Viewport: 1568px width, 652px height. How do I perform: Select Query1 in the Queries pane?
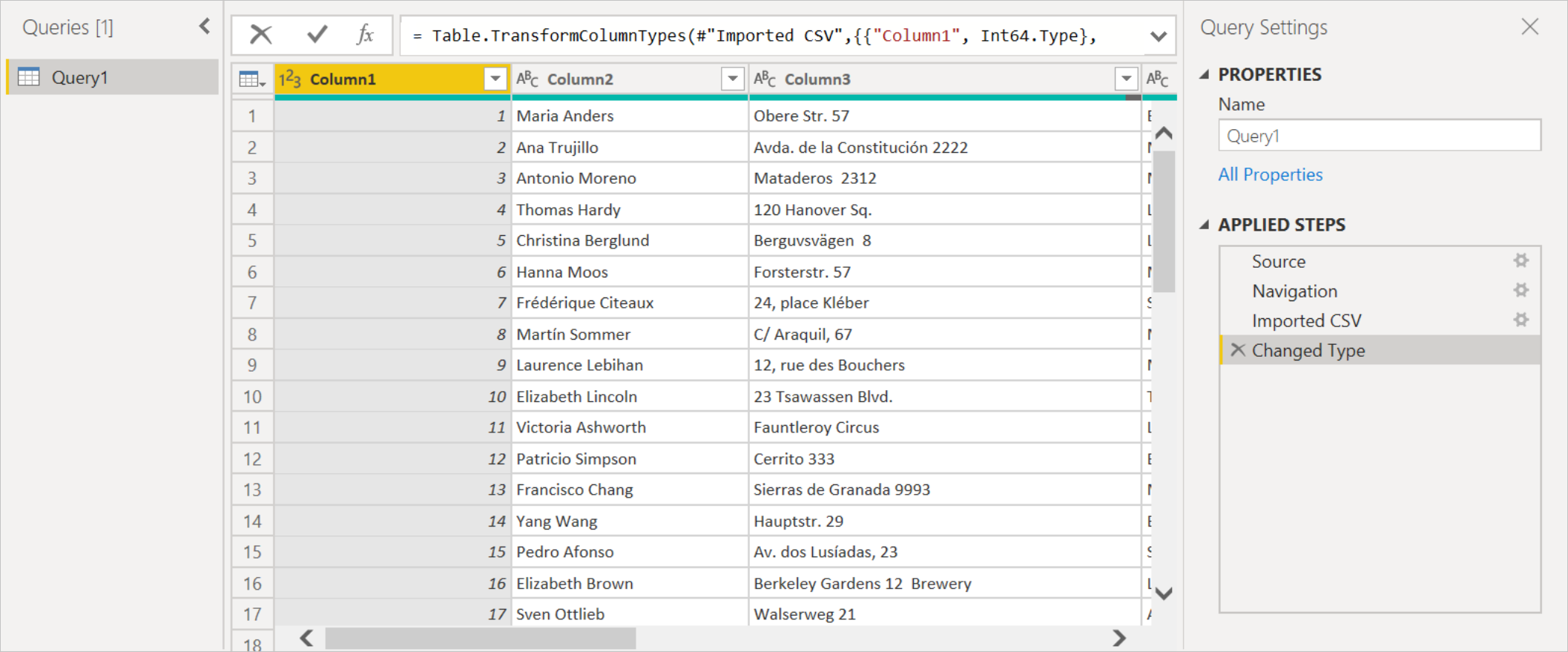[x=113, y=77]
